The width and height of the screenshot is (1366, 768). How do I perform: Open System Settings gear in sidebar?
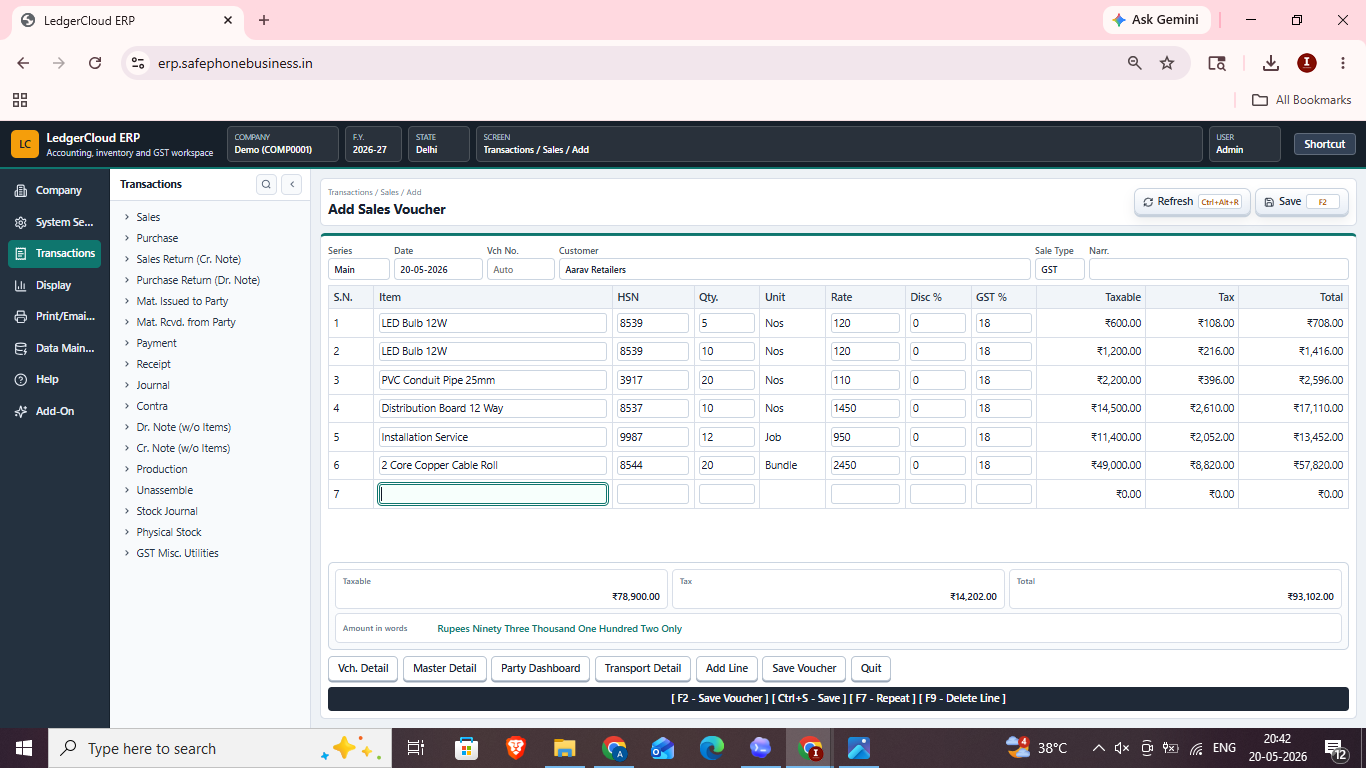coord(54,222)
